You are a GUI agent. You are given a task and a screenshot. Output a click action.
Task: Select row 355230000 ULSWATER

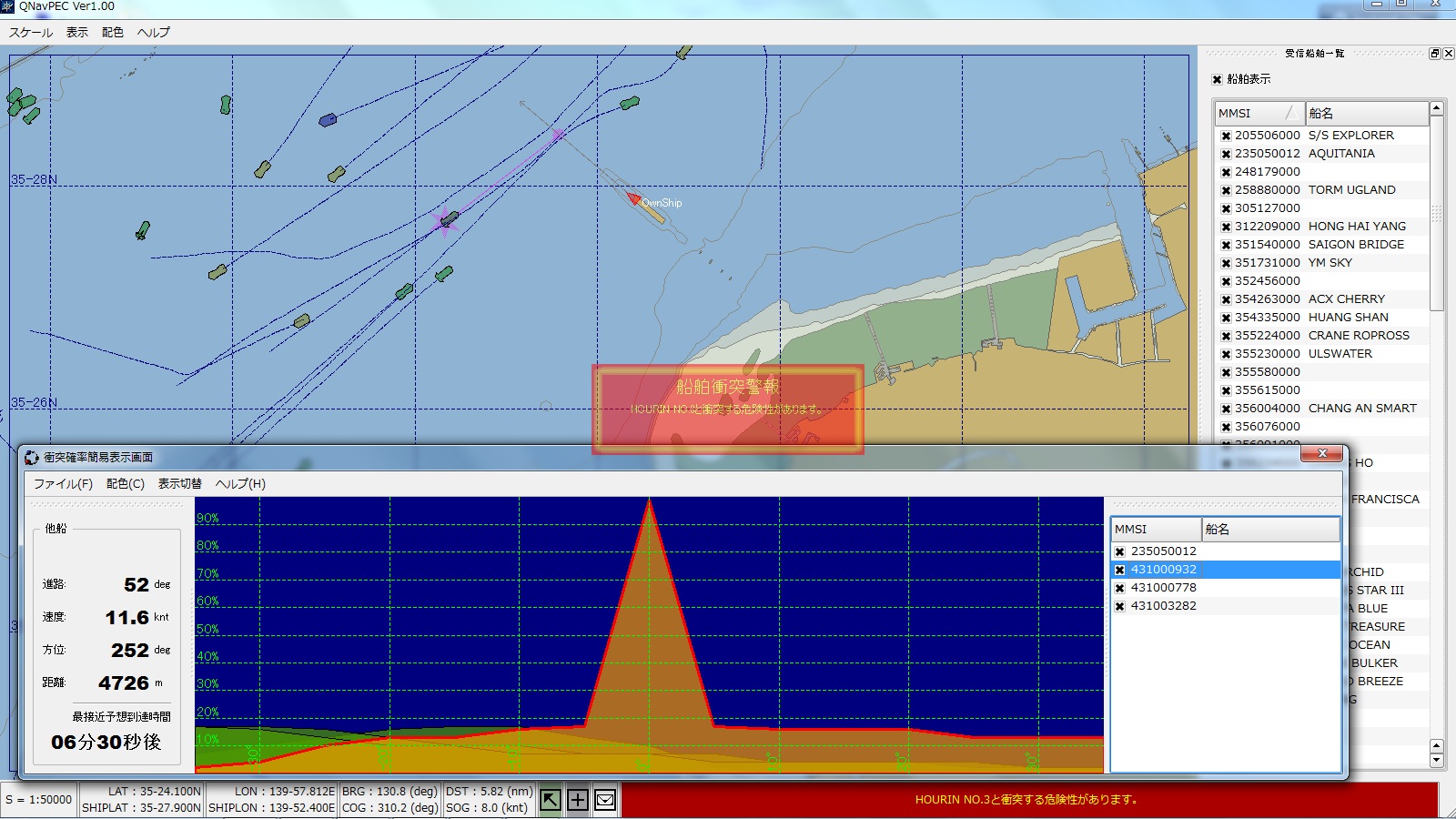coord(1322,354)
